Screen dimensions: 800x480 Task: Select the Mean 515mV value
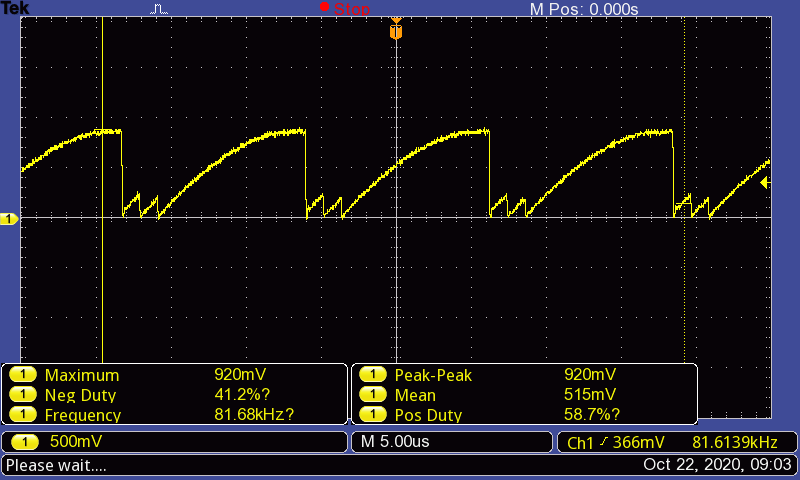tap(590, 394)
